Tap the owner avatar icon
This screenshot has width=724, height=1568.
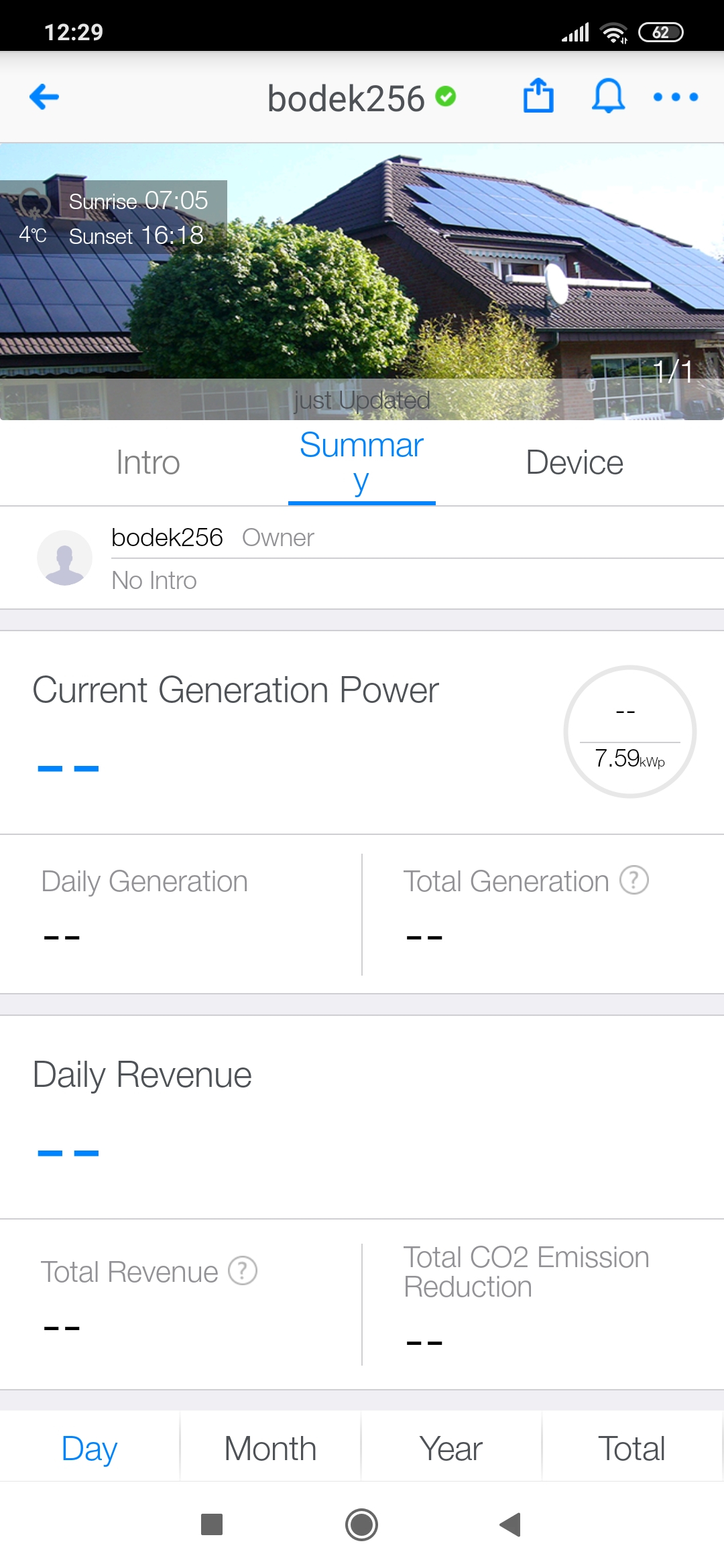(64, 558)
